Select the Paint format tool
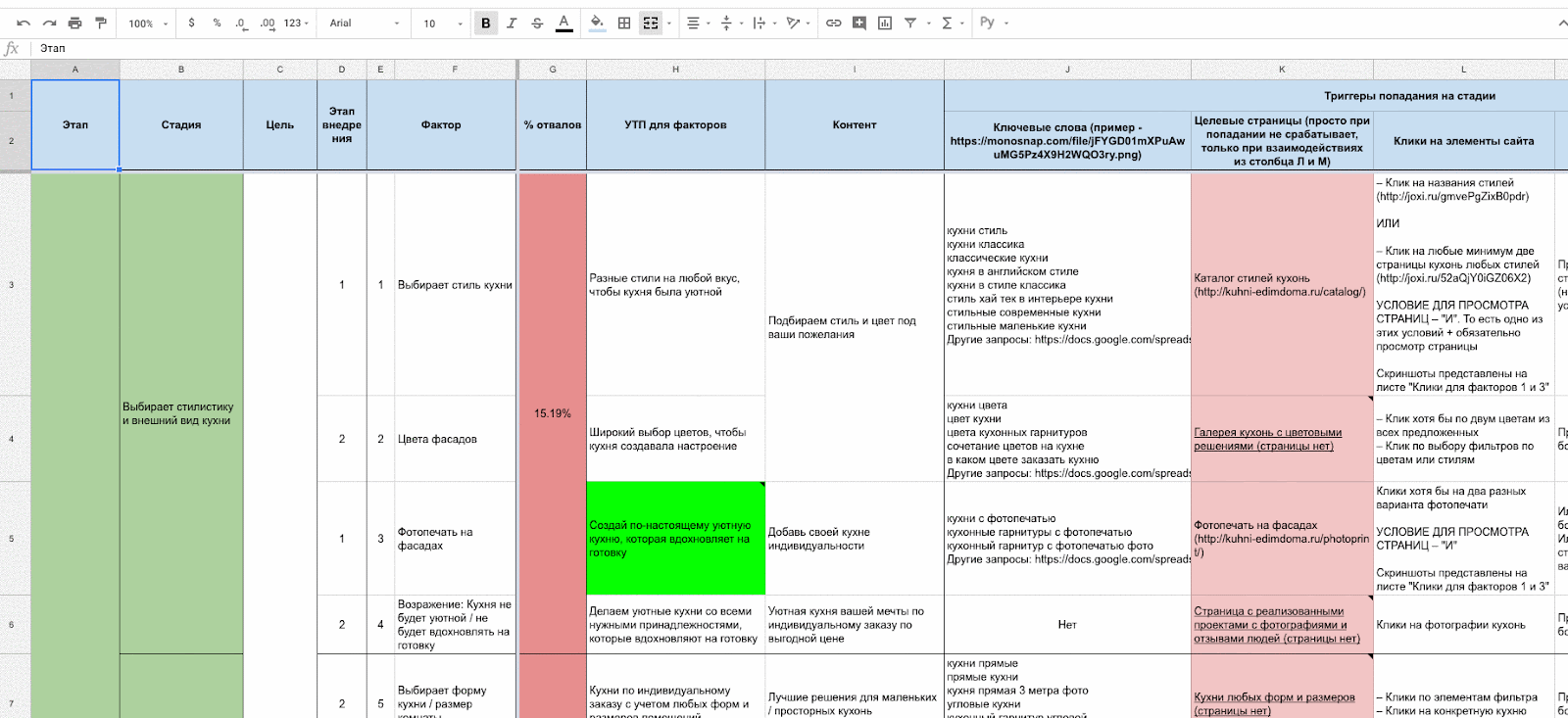The height and width of the screenshot is (718, 1568). coord(100,23)
